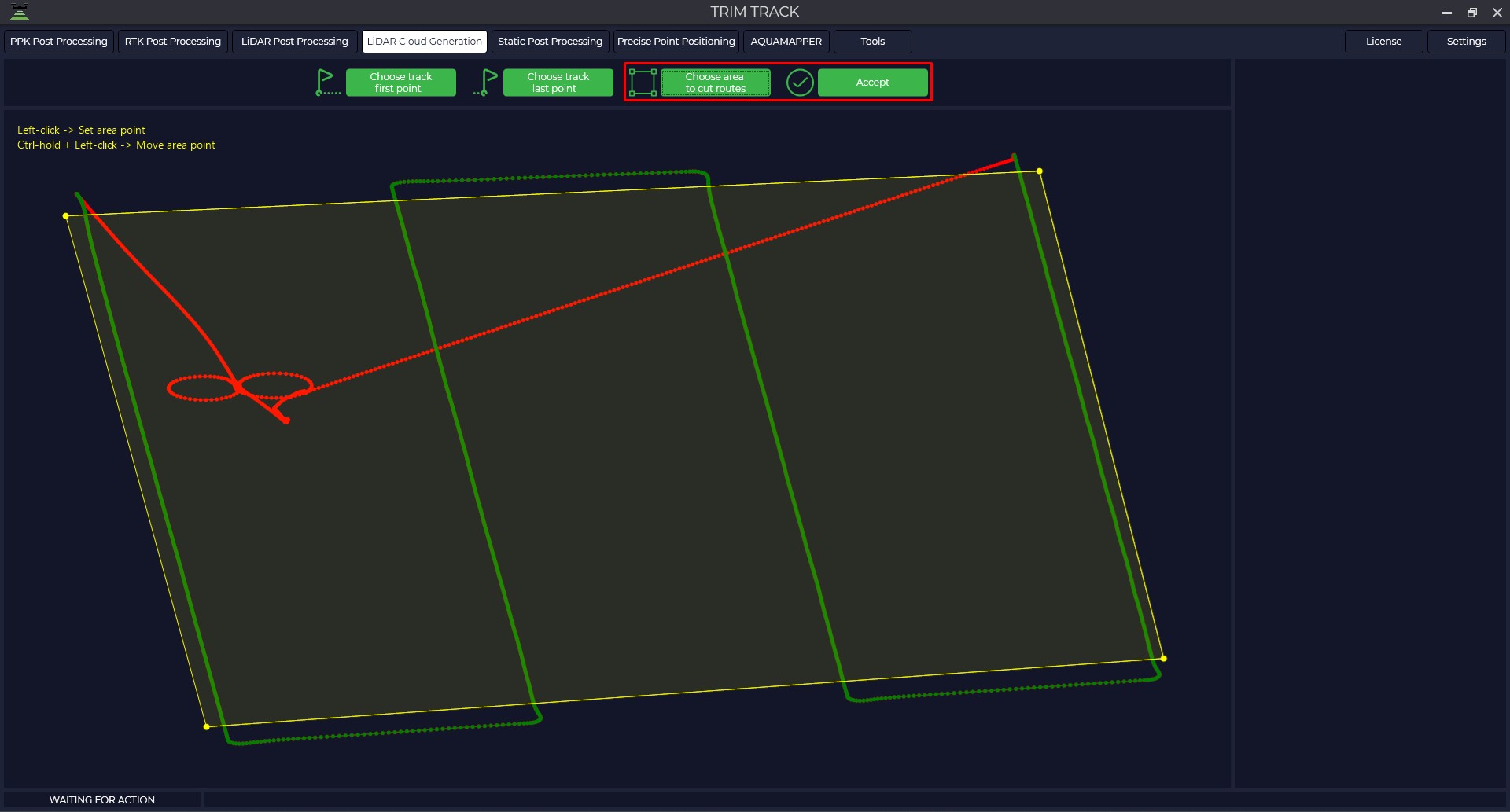Viewport: 1510px width, 812px height.
Task: Switch to the PPK Post Processing tab
Action: pos(59,42)
